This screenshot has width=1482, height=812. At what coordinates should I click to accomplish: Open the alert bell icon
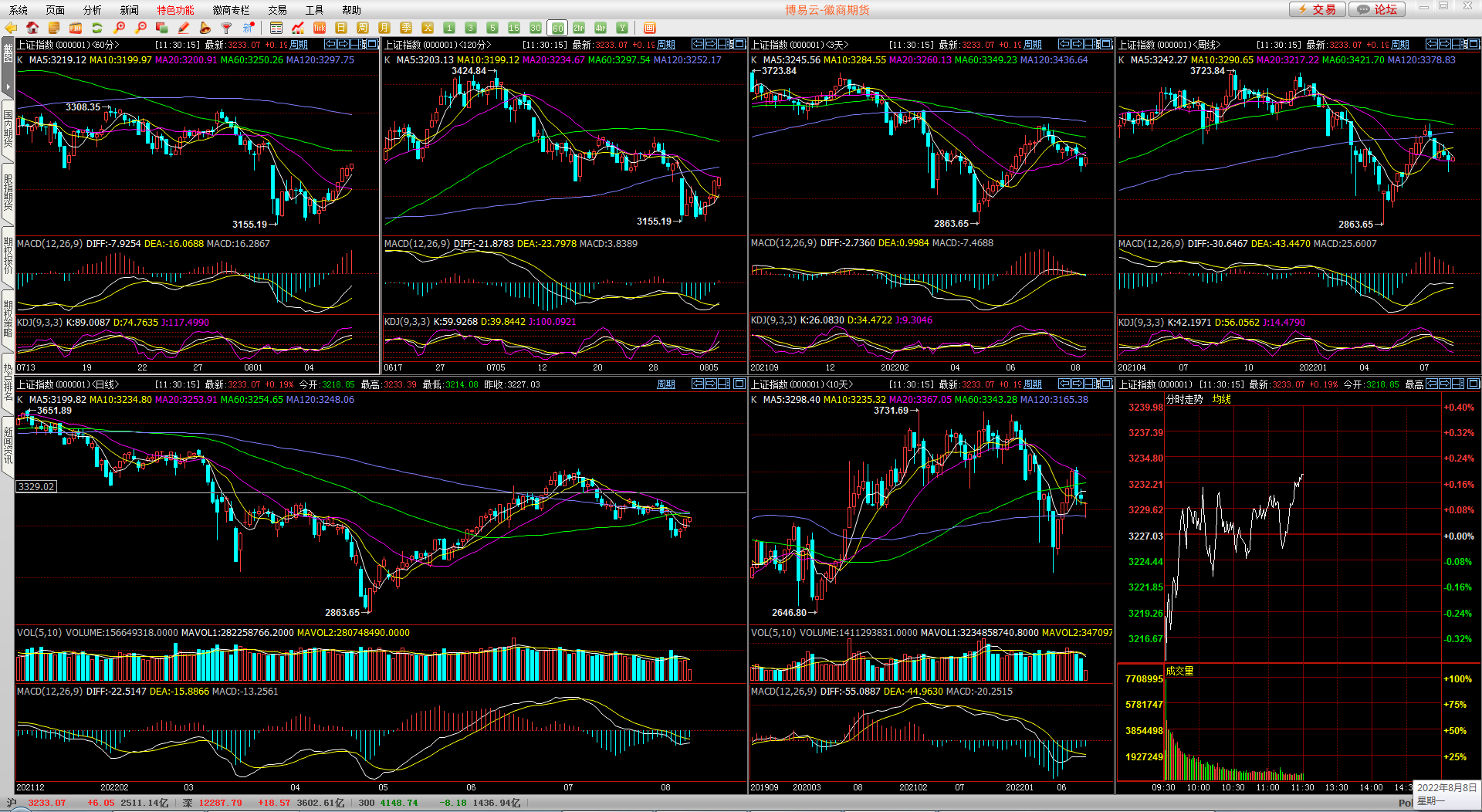205,28
